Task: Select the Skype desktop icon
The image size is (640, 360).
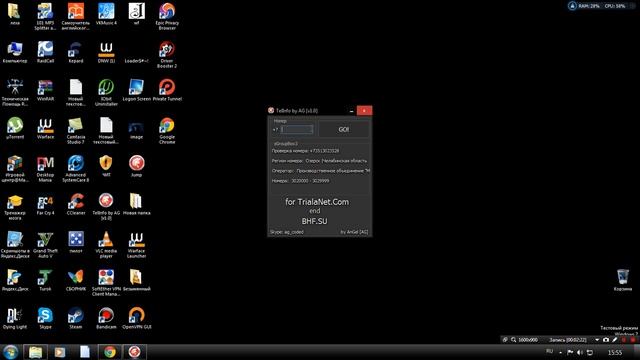Action: pyautogui.click(x=45, y=318)
